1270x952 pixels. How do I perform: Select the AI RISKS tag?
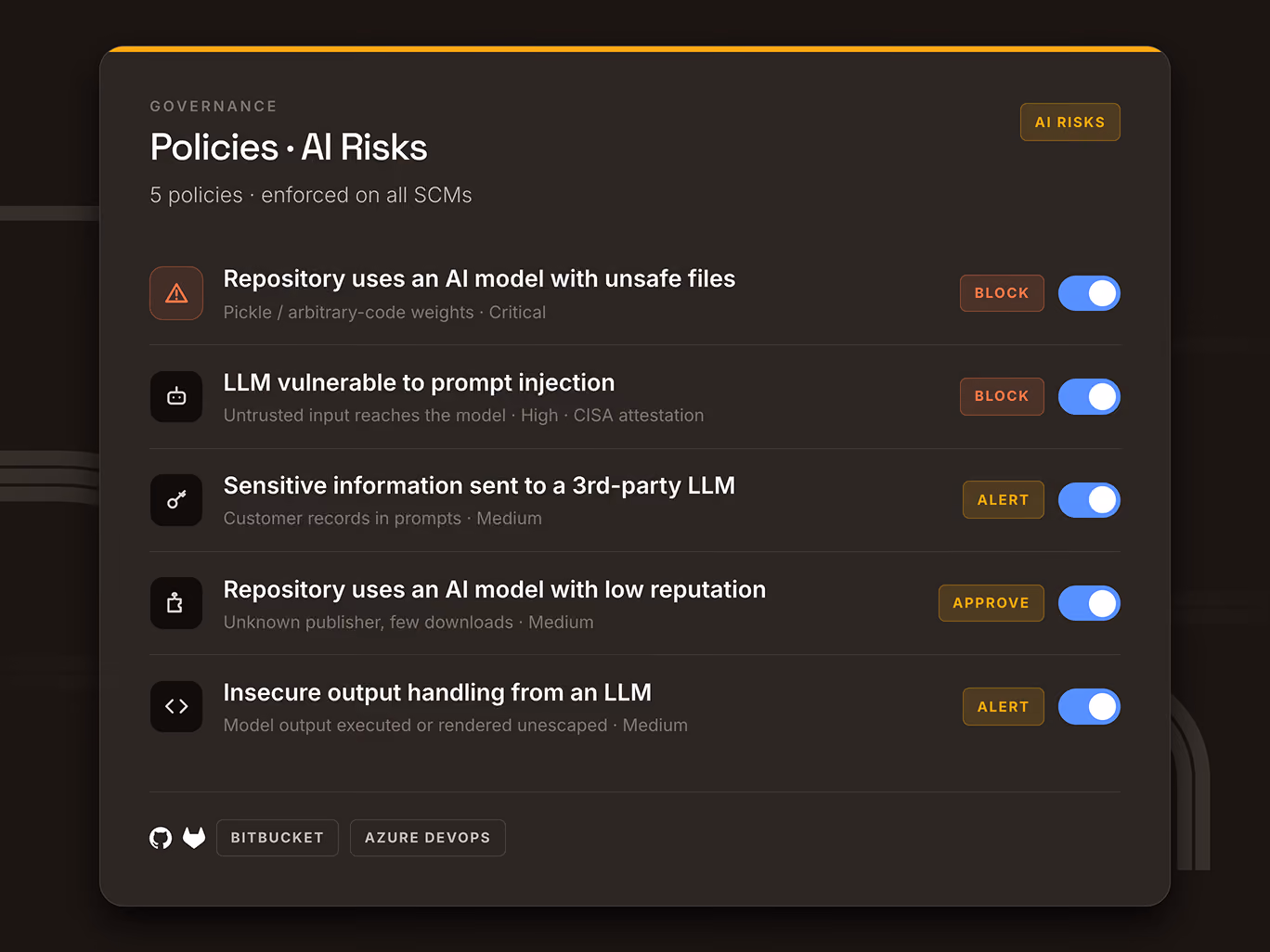click(1070, 122)
